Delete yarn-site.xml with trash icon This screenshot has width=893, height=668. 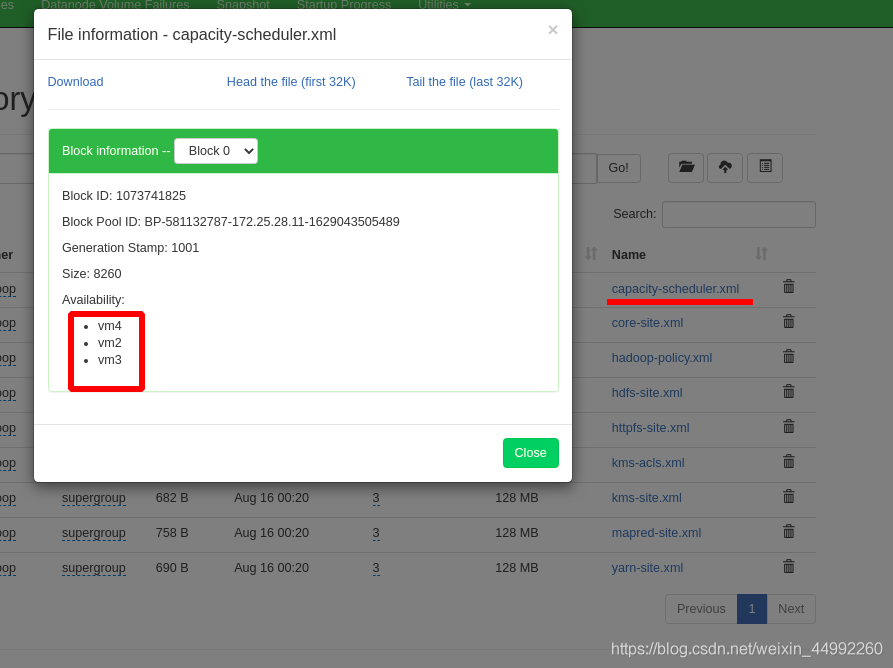click(789, 567)
